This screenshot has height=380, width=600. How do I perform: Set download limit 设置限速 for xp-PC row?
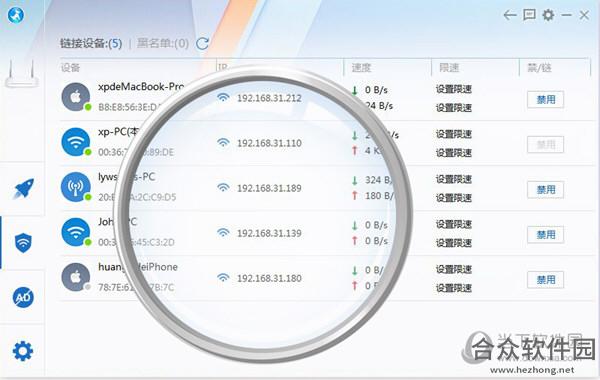(454, 134)
